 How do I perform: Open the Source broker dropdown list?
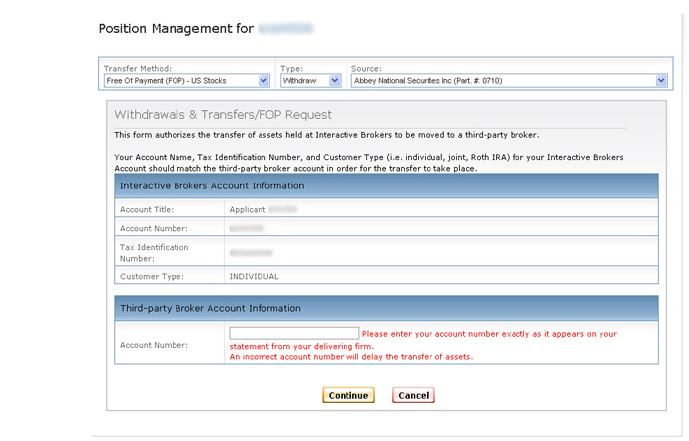[508, 80]
